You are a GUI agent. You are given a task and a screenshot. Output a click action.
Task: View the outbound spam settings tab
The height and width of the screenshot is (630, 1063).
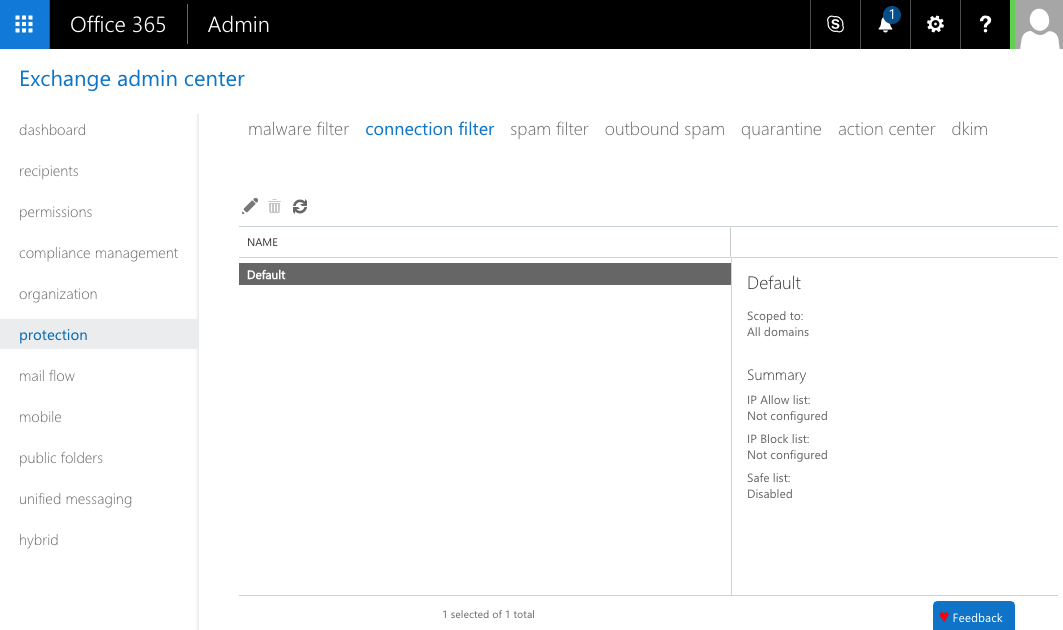tap(664, 129)
